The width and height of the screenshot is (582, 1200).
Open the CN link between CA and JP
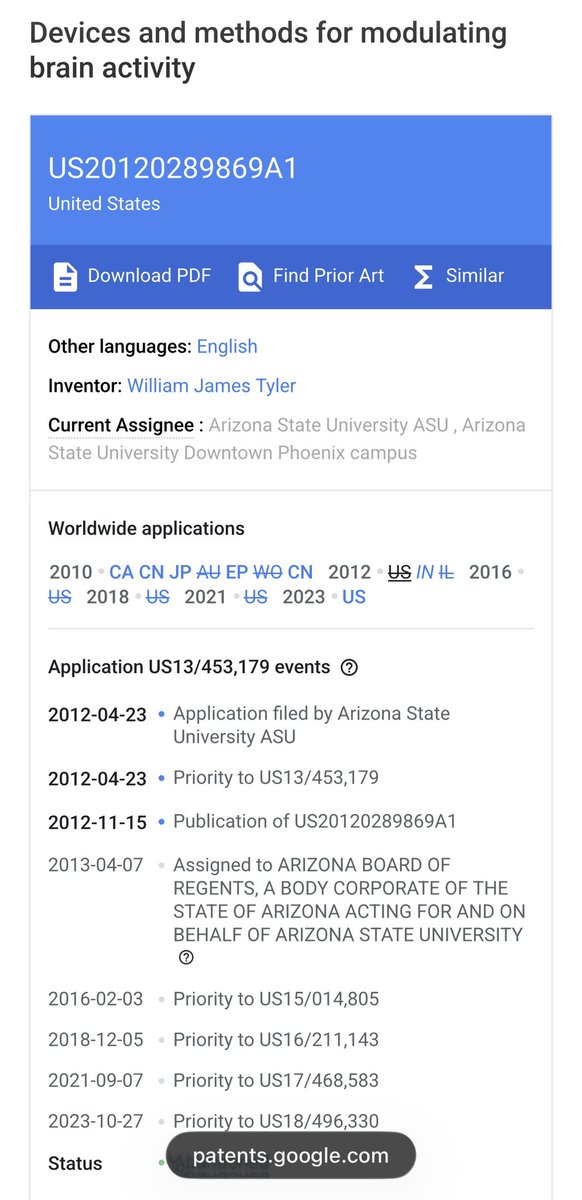pos(151,572)
